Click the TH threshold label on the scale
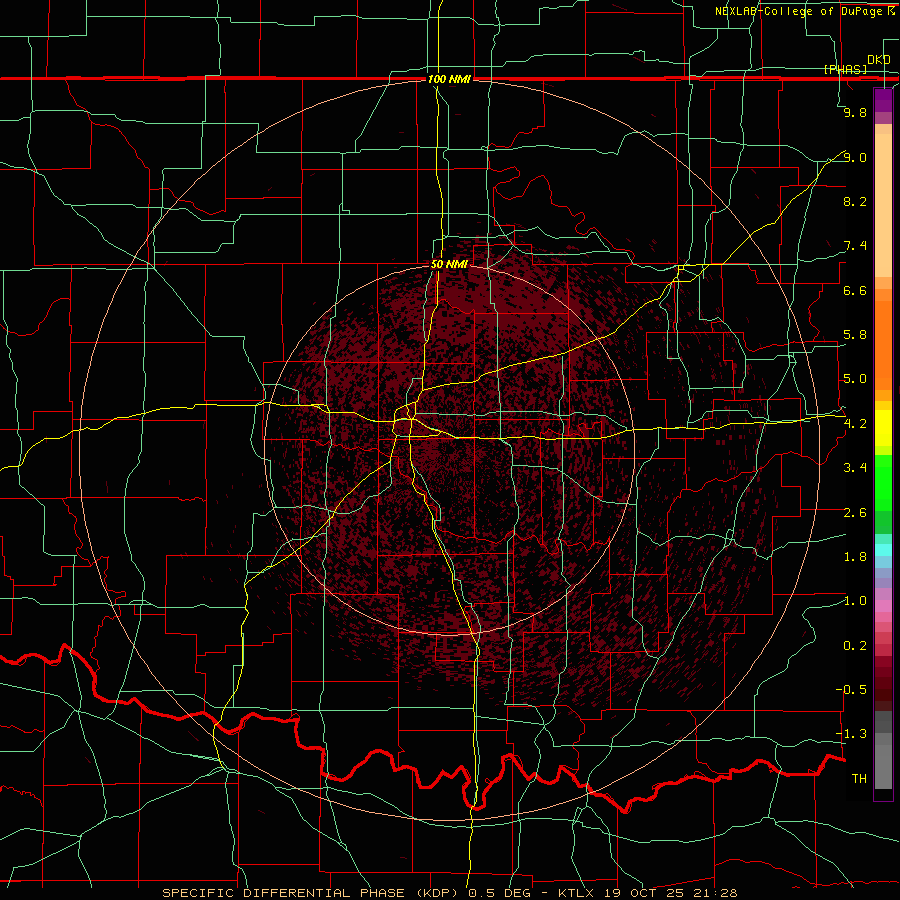 [x=859, y=779]
